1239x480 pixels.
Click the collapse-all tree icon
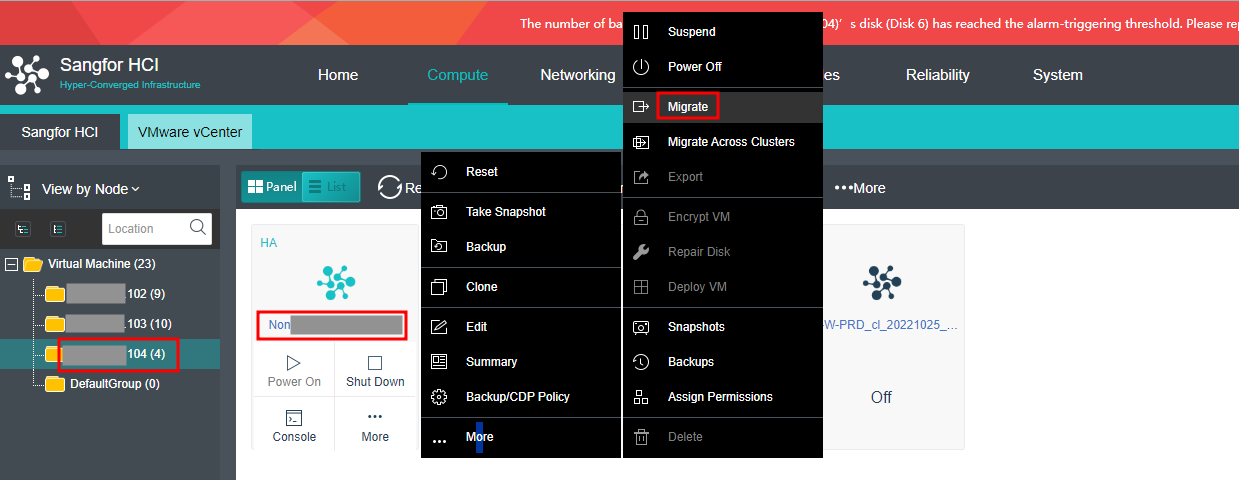coord(58,229)
